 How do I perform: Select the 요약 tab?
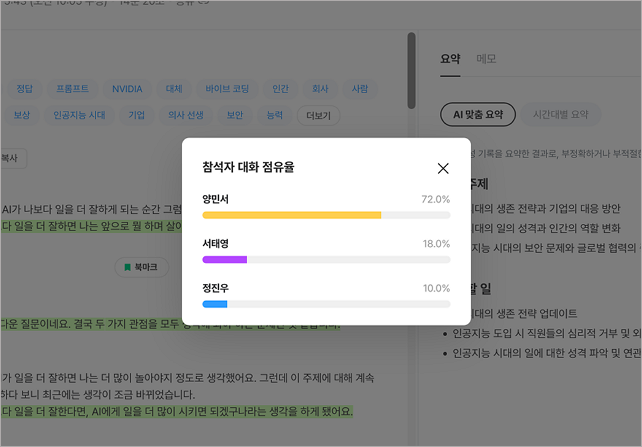point(450,59)
